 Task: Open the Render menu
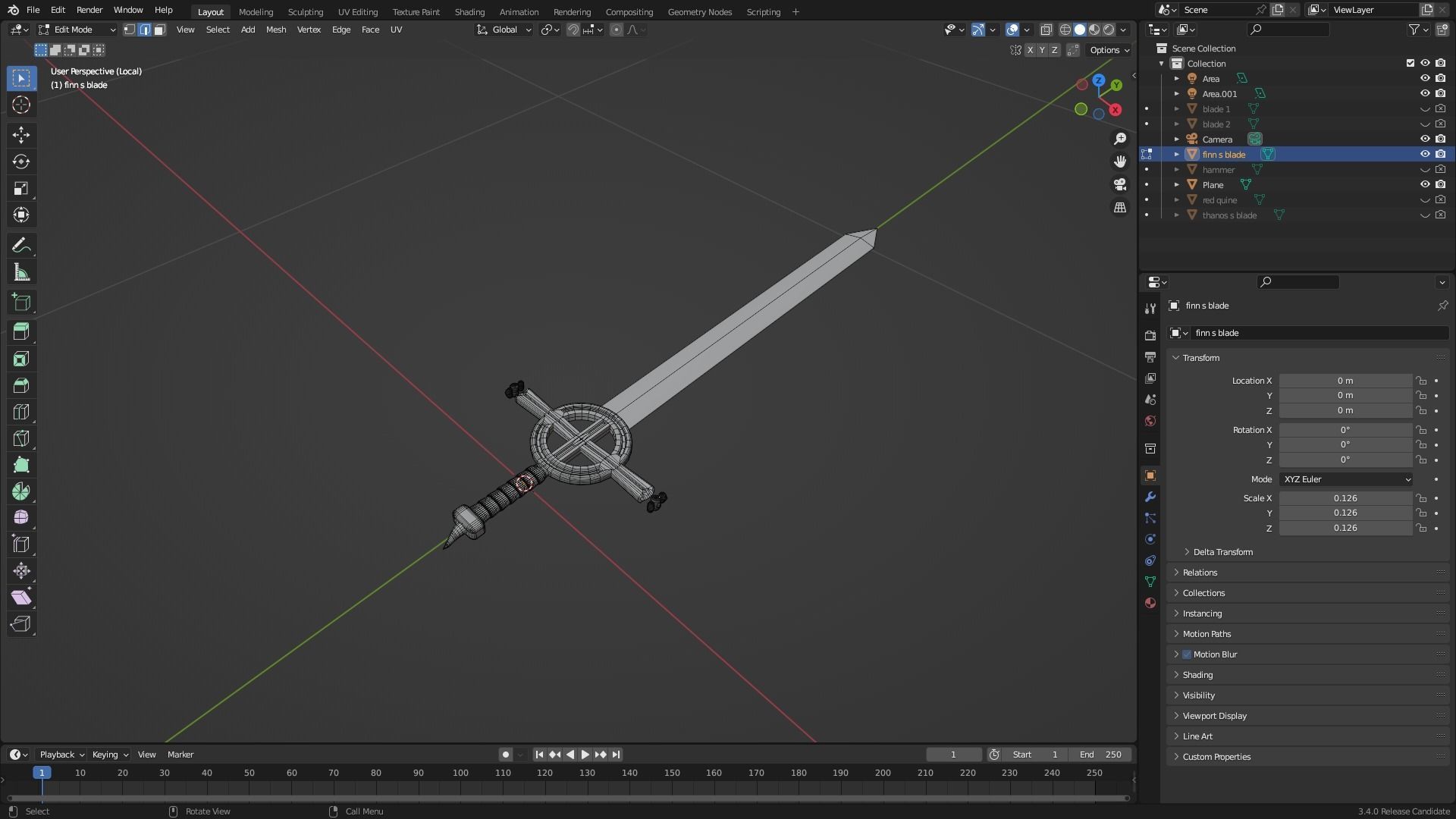(x=89, y=10)
